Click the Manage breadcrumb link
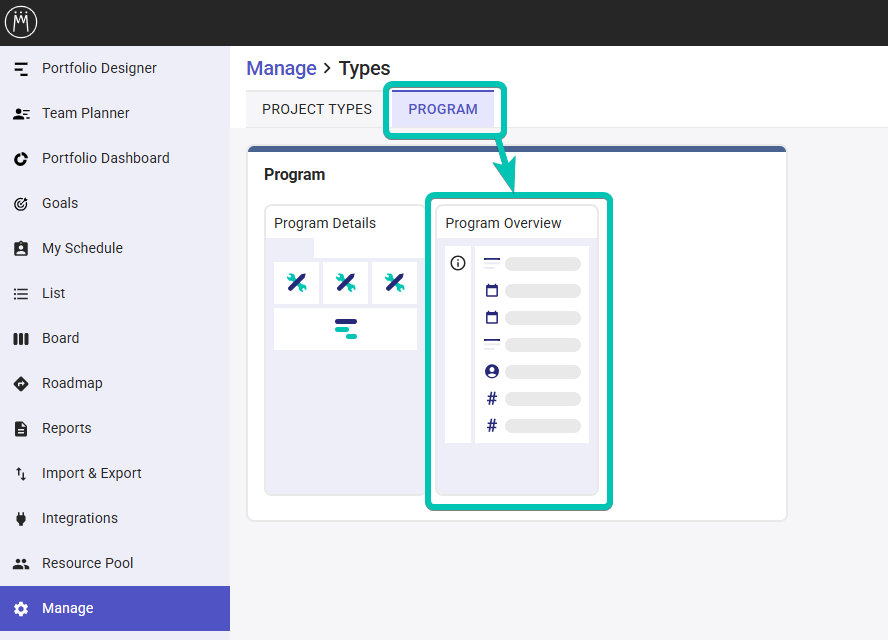 (x=281, y=68)
